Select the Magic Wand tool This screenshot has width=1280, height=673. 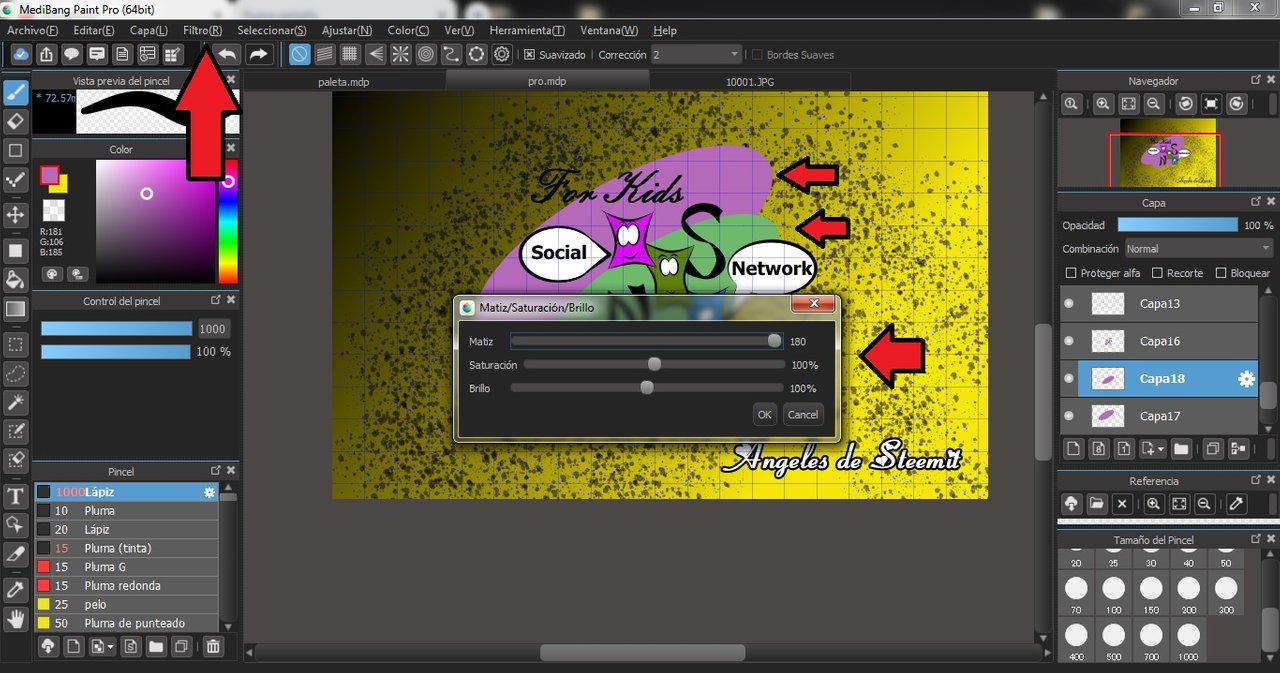click(x=16, y=402)
